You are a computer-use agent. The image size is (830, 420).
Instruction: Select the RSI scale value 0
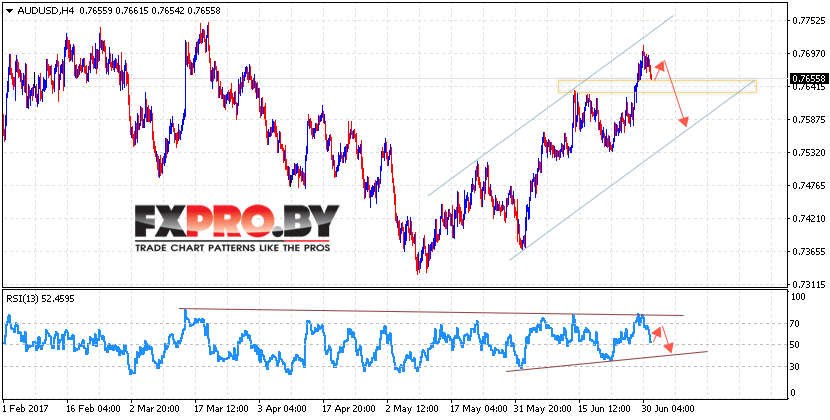[794, 392]
